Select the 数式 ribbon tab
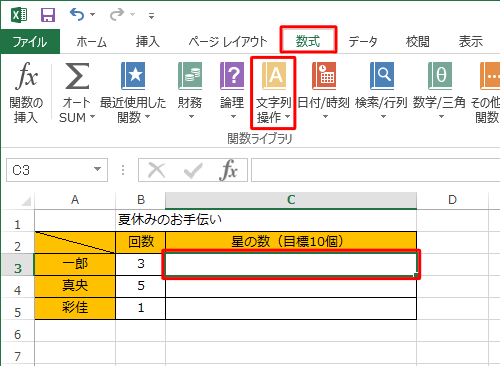Screen dimensions: 500x366 (x=308, y=41)
